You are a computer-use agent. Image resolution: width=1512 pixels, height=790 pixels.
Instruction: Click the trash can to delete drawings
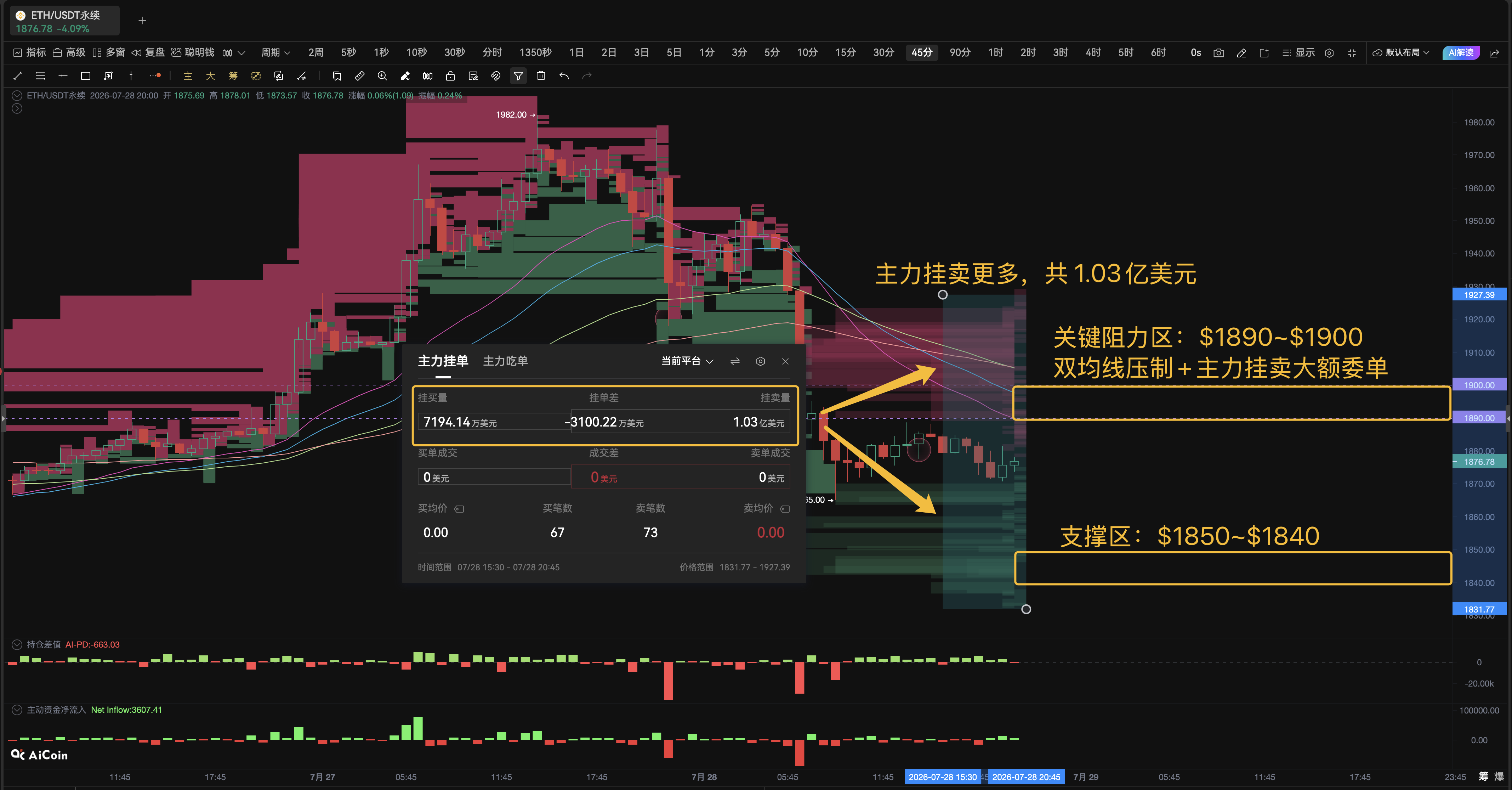click(541, 76)
